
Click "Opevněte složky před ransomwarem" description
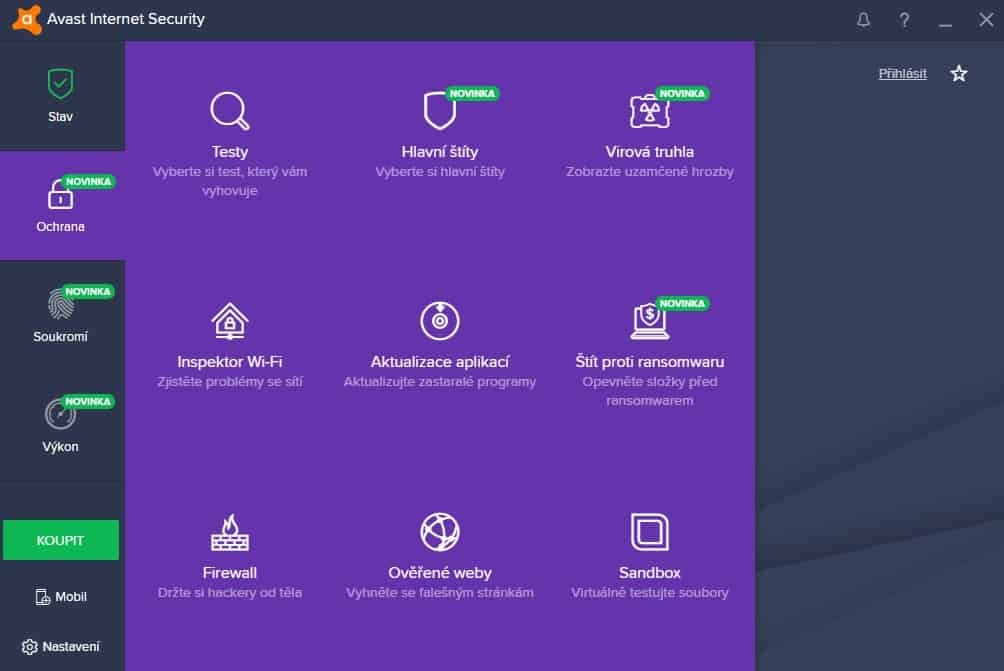[x=649, y=391]
